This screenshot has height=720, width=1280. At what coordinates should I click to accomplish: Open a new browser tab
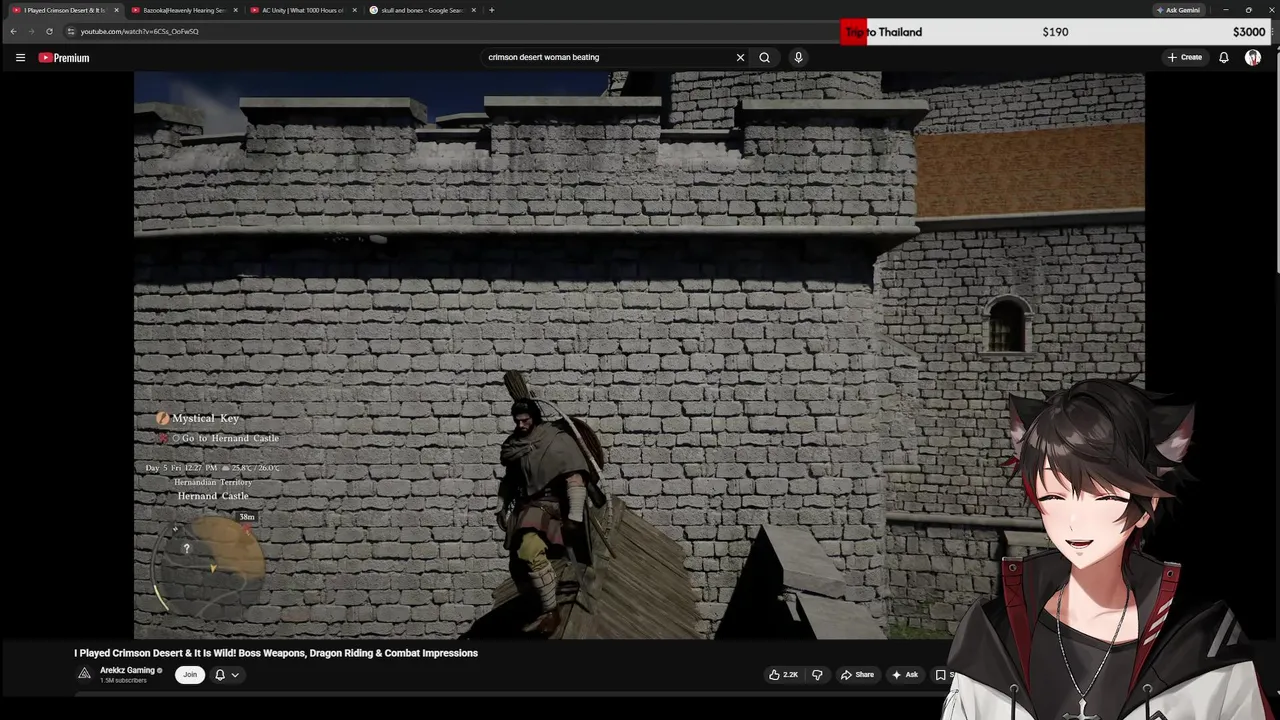click(x=491, y=10)
